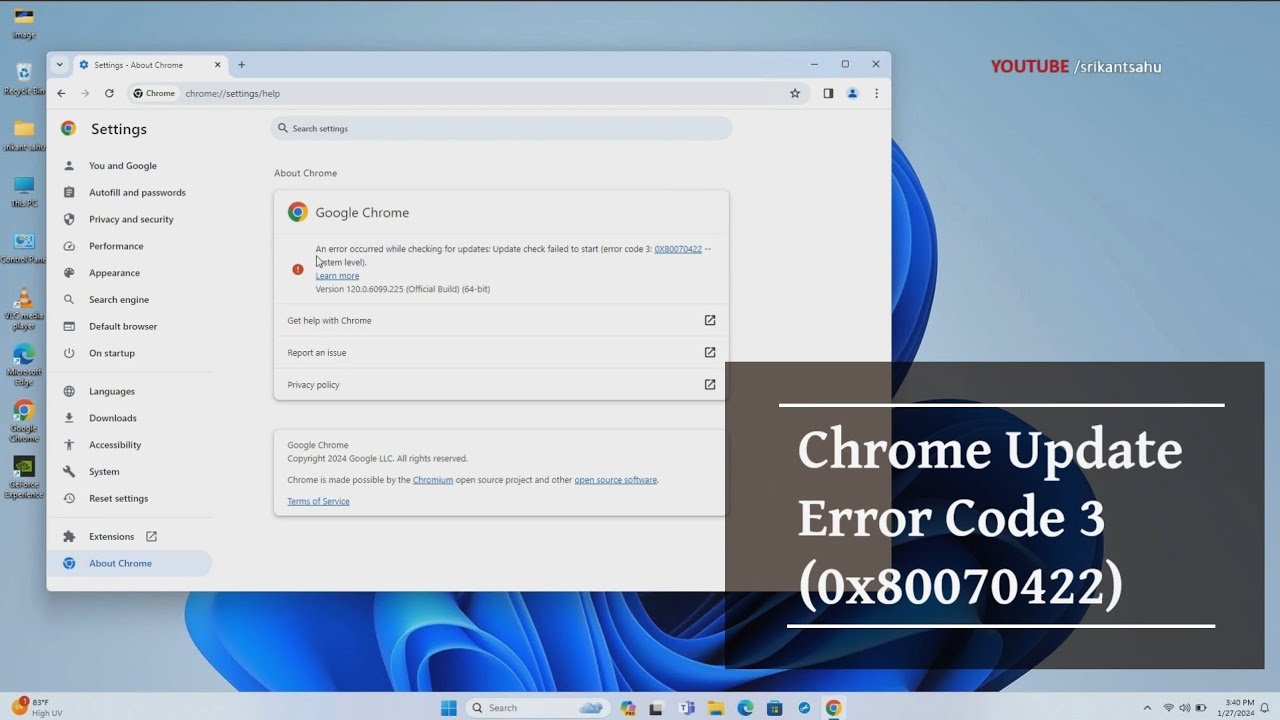
Task: Click the 0X80070422 error code link
Action: (678, 249)
